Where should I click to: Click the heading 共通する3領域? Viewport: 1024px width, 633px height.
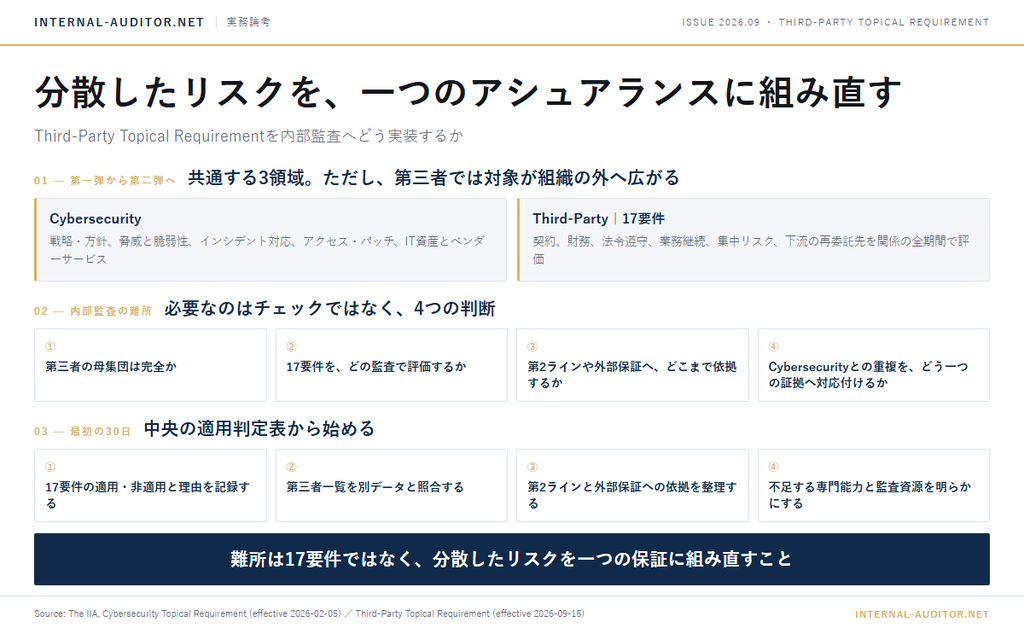click(x=434, y=178)
